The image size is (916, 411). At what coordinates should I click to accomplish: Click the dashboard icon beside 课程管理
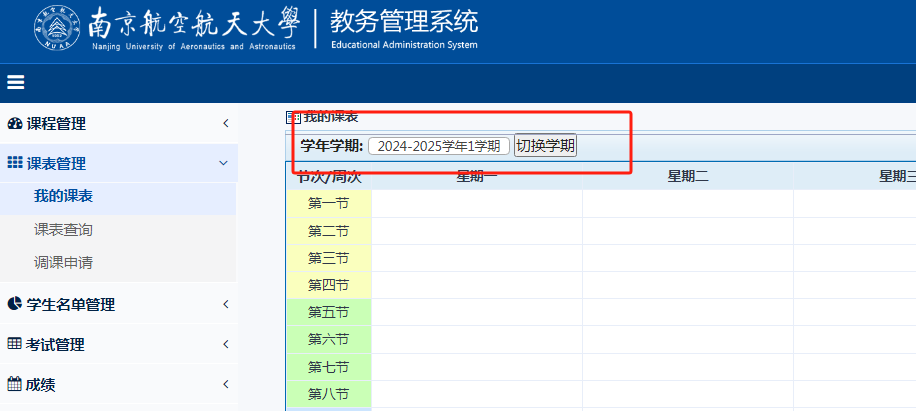(x=15, y=123)
